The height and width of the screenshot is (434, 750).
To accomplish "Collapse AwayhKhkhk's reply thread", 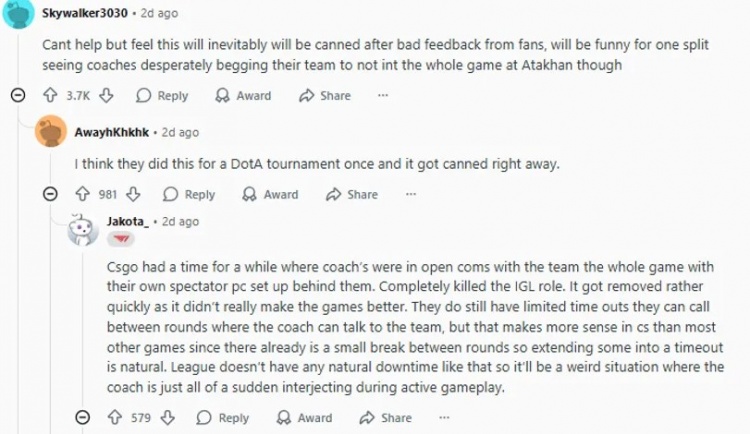I will 51,195.
